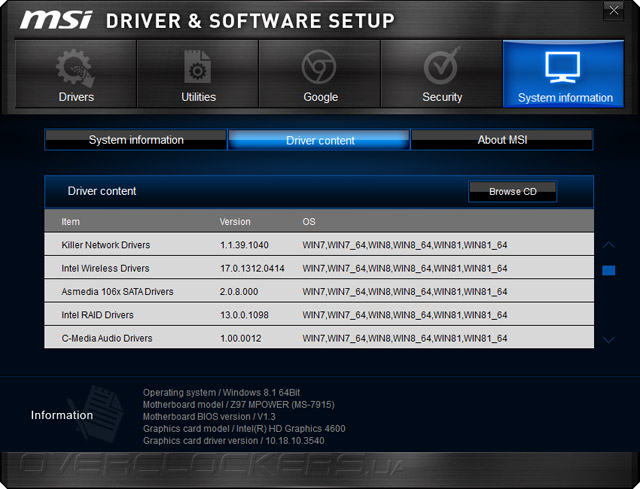
Task: Click the Operating system Windows 8.1 line
Action: [x=221, y=393]
